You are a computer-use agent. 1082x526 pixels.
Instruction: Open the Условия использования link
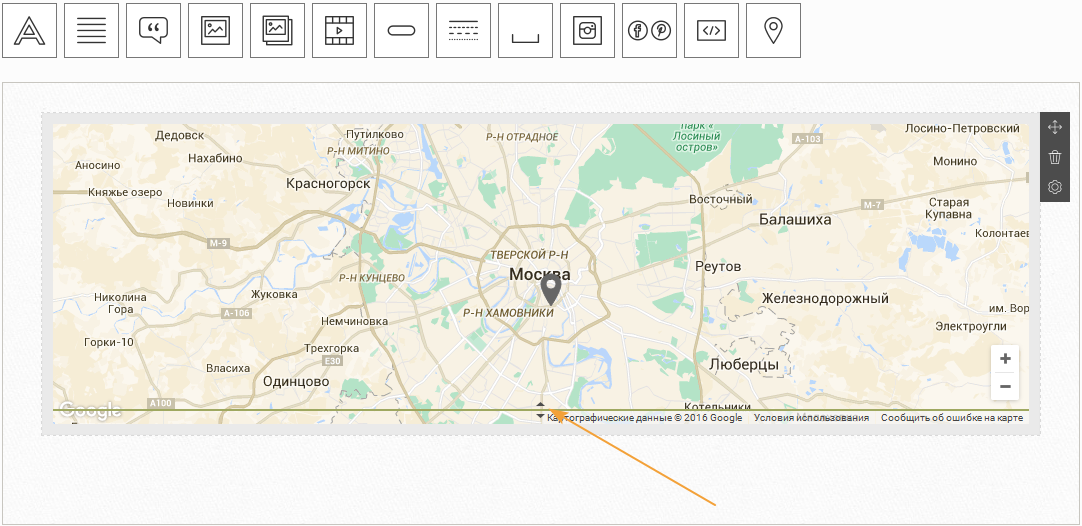click(811, 418)
